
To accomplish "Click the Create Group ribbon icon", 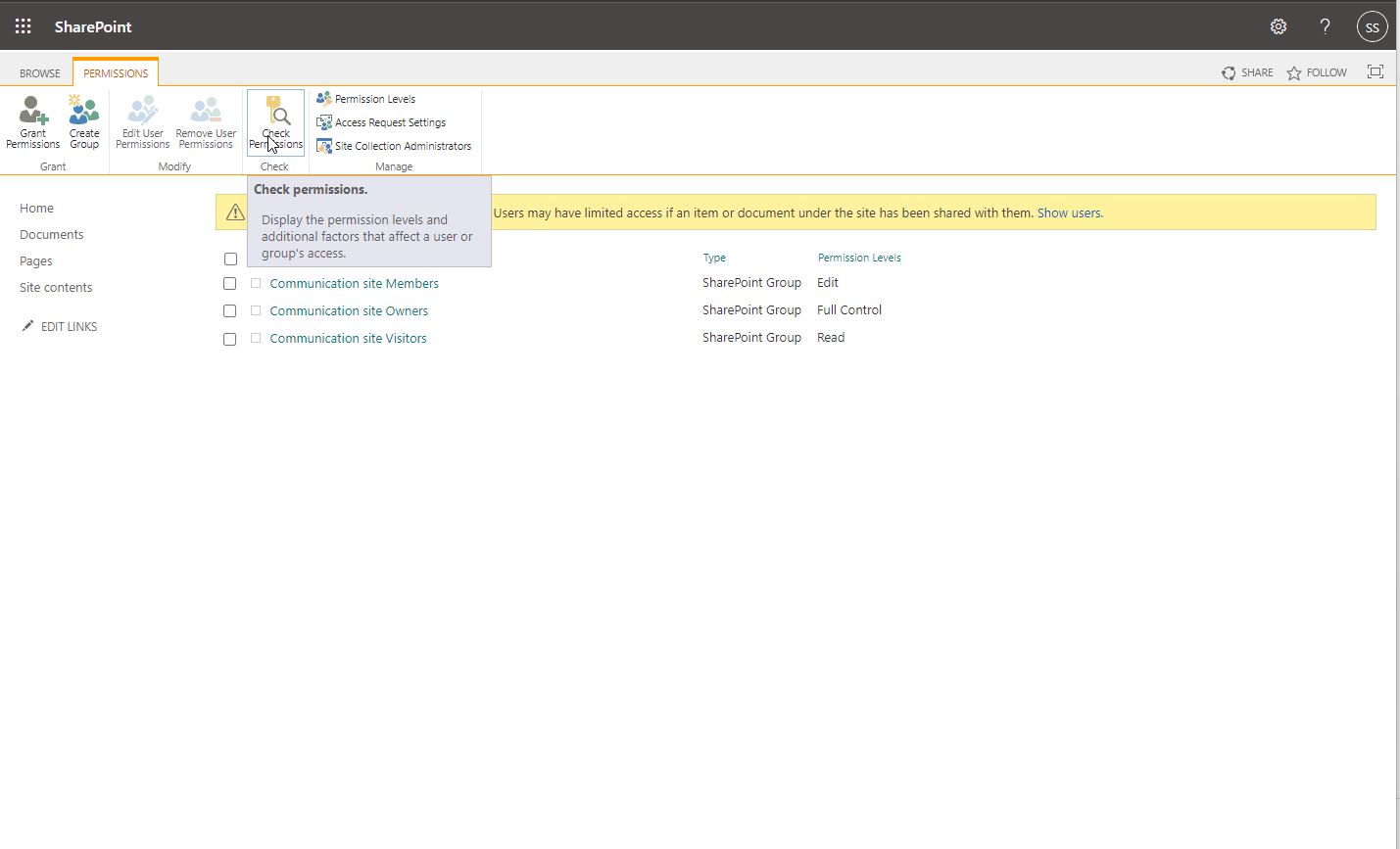I will (x=84, y=110).
